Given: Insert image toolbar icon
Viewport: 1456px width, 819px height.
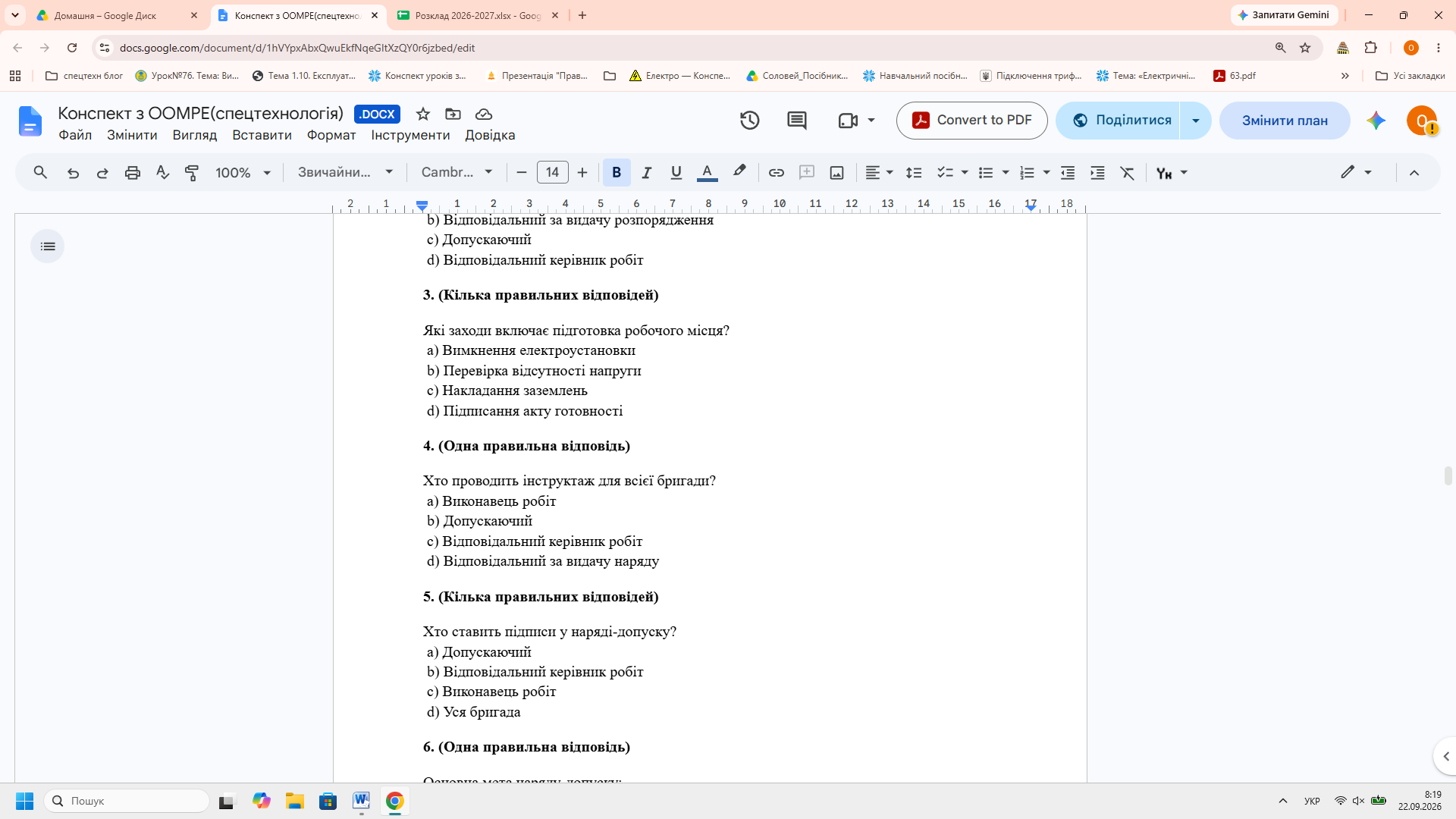Looking at the screenshot, I should tap(836, 173).
